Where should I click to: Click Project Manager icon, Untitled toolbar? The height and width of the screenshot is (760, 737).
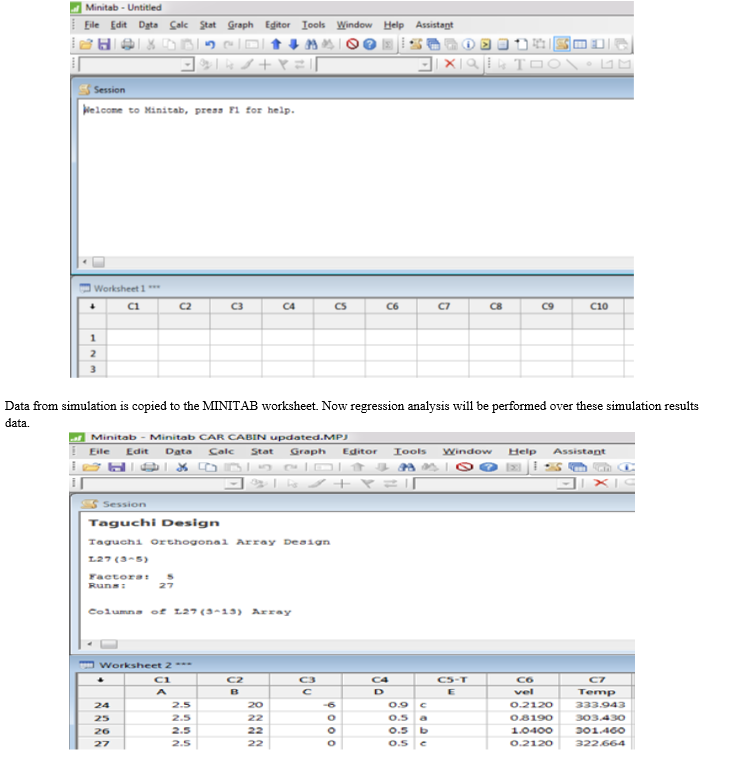click(x=598, y=45)
